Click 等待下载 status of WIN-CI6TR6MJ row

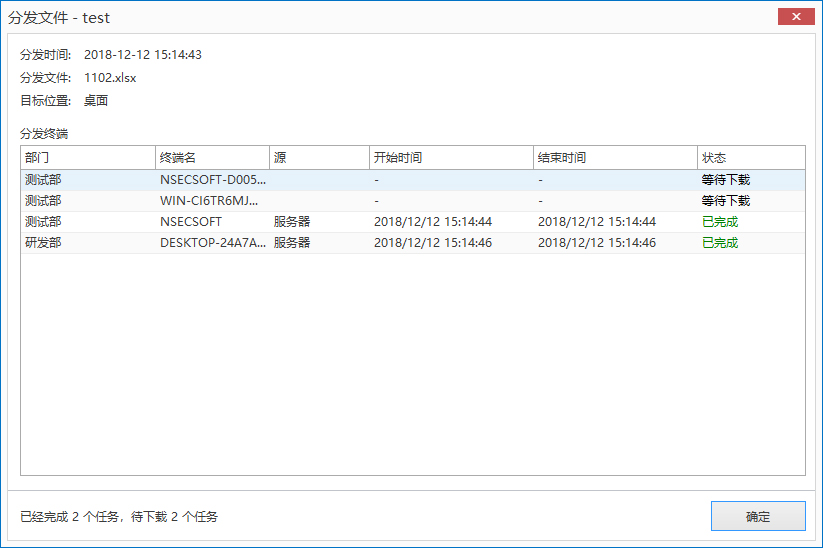tap(725, 201)
